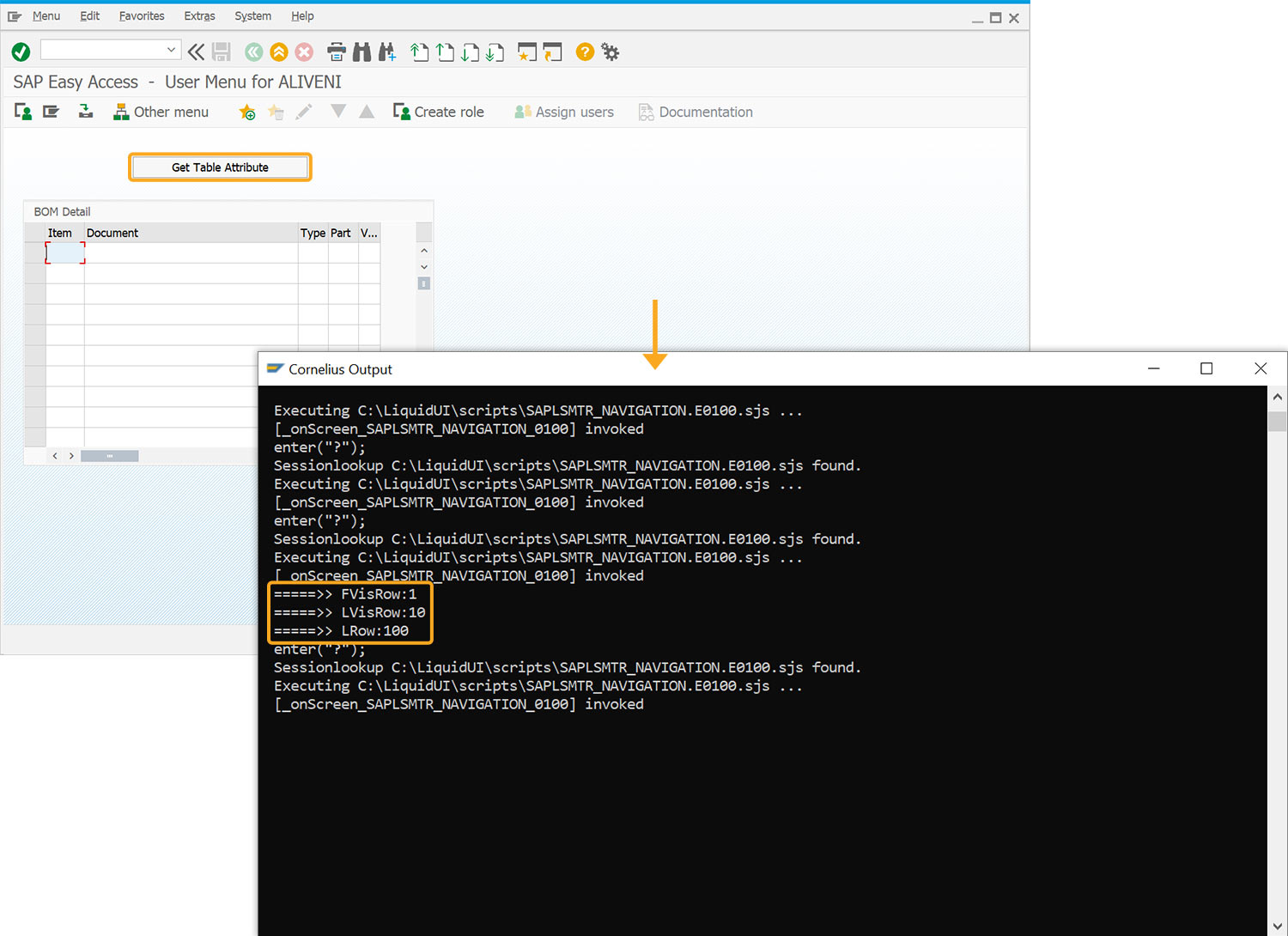Screen dimensions: 1288x936
Task: Click the Cornelius Output title bar icon
Action: pyautogui.click(x=275, y=368)
